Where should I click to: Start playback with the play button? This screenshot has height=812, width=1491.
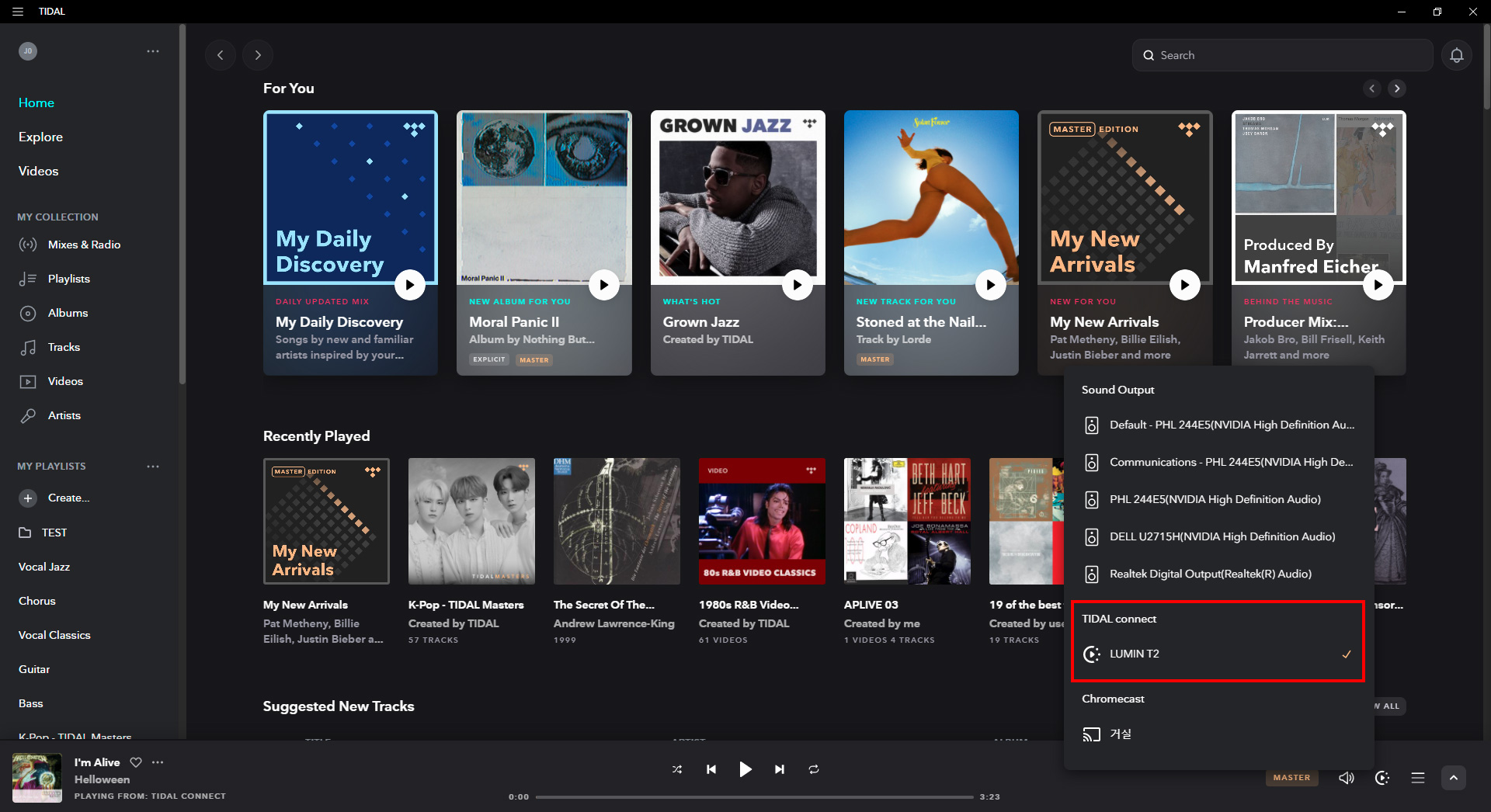click(x=745, y=769)
